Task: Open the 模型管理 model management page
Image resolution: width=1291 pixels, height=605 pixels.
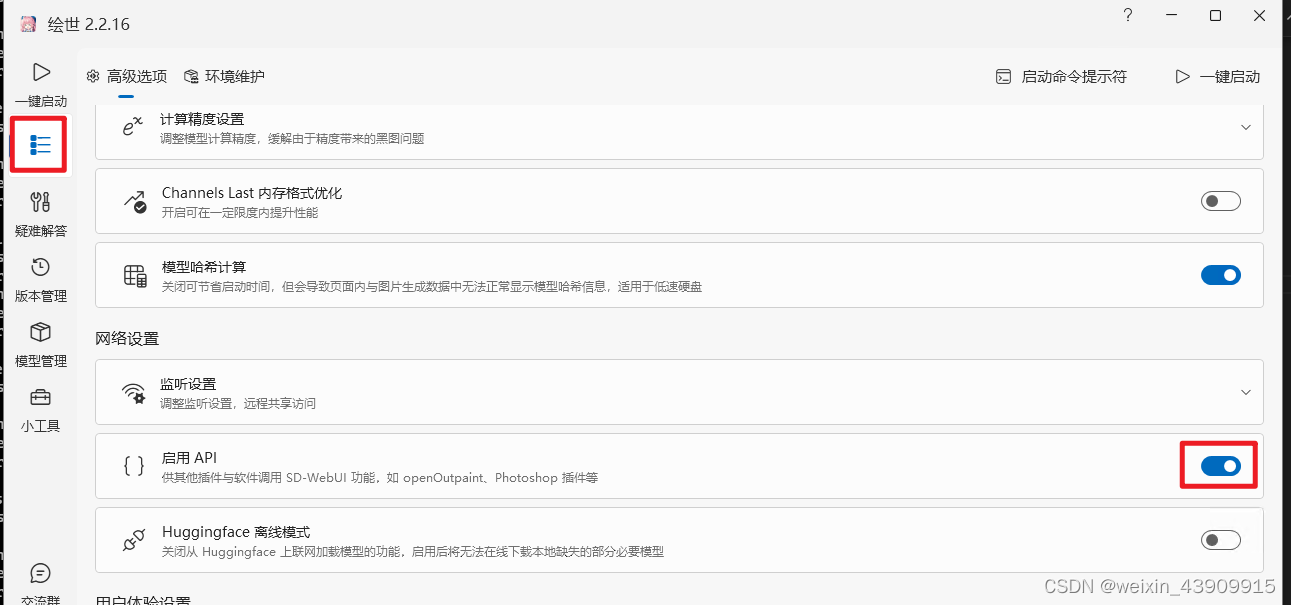Action: 41,344
